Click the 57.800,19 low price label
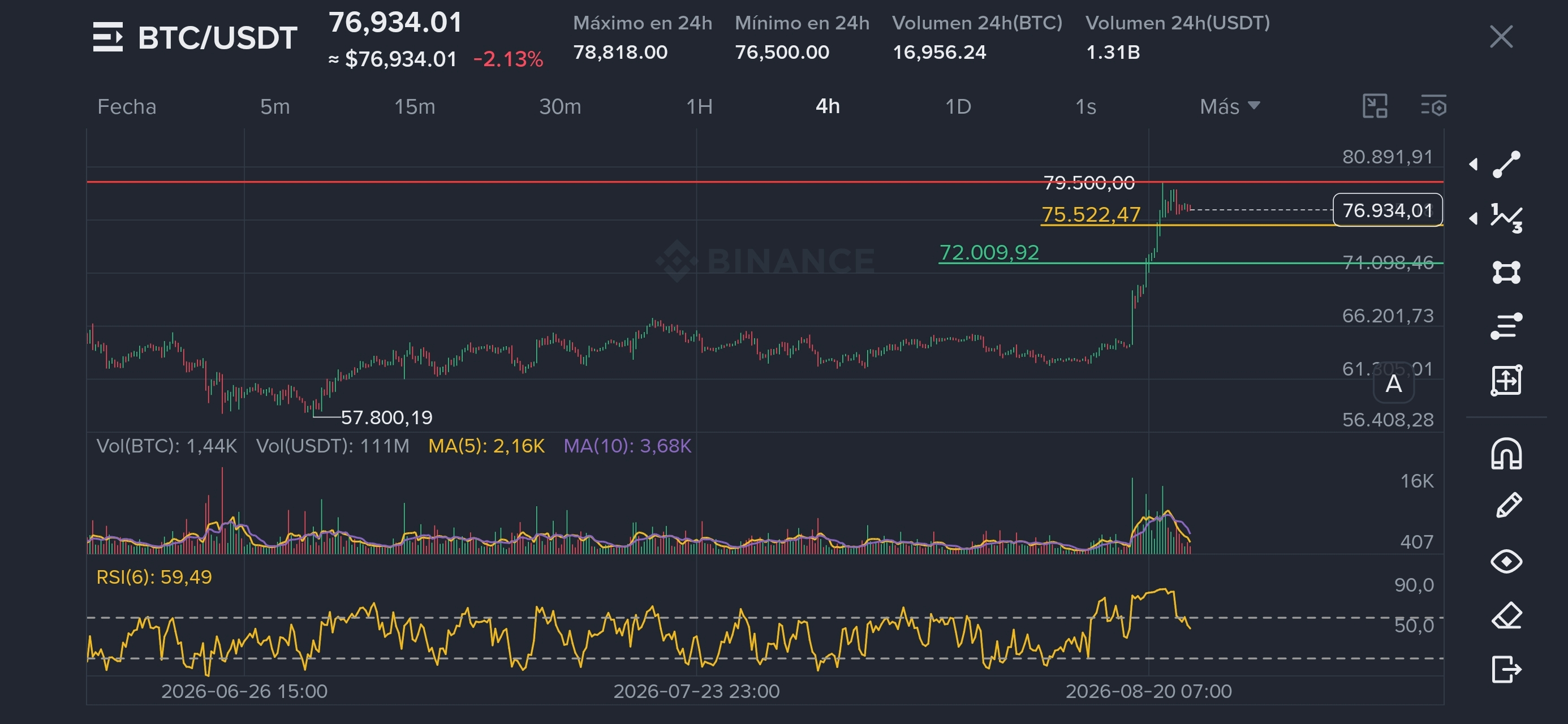 pos(386,417)
